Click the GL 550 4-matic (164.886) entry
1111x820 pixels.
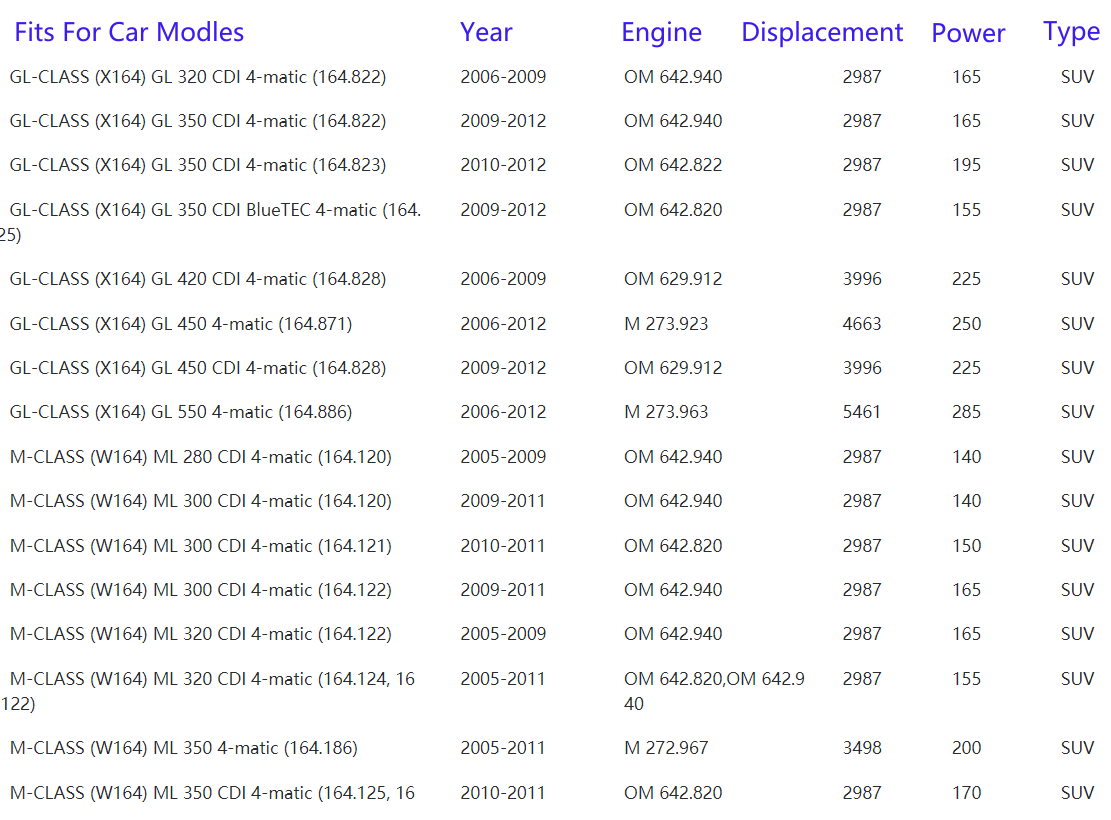181,412
